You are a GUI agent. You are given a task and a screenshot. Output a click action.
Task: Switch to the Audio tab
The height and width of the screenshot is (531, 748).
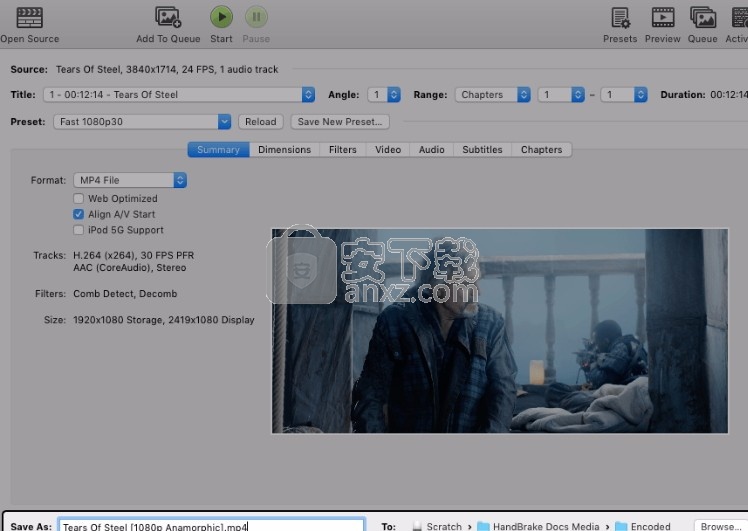[x=432, y=149]
